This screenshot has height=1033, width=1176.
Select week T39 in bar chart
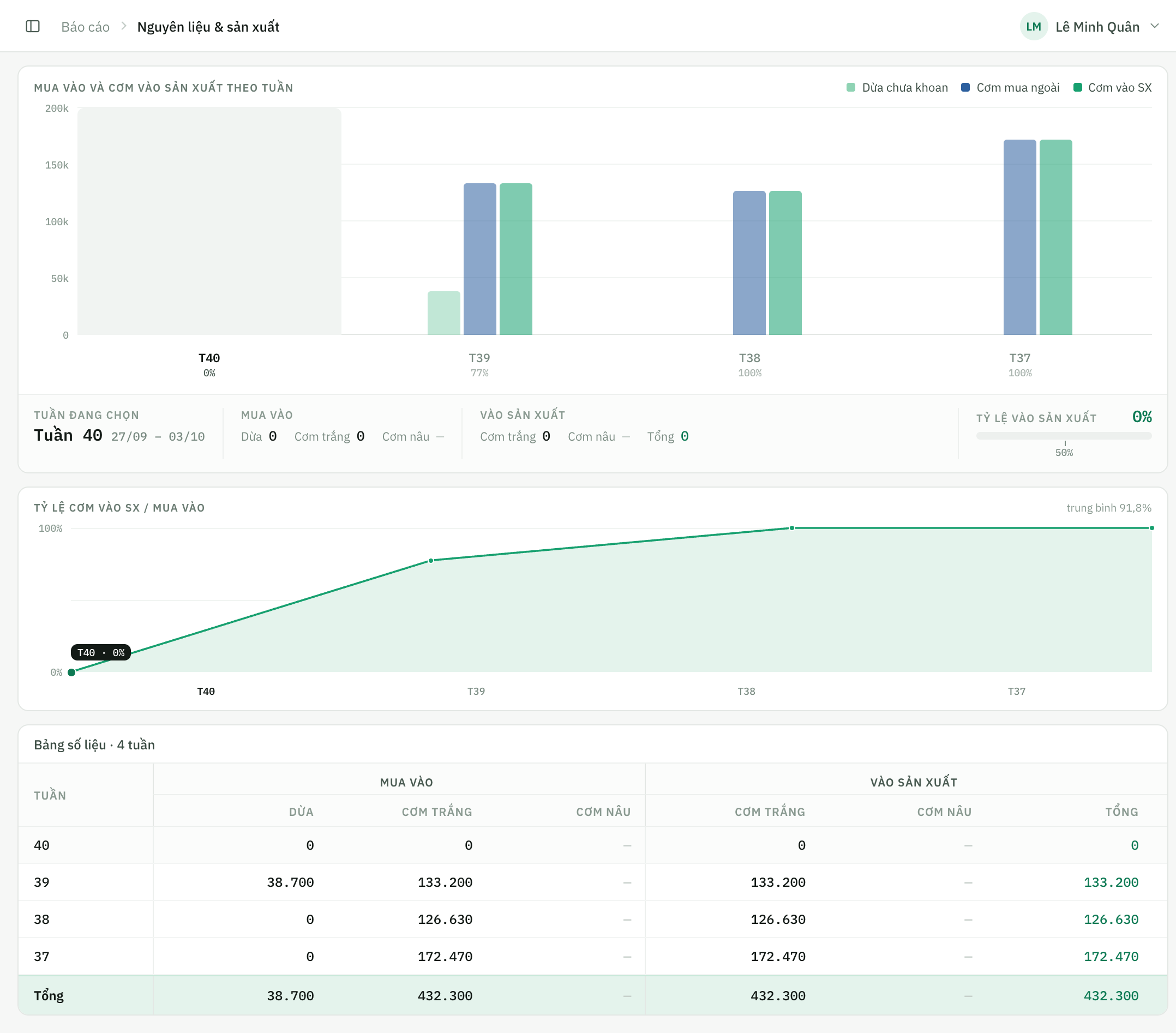click(x=479, y=364)
